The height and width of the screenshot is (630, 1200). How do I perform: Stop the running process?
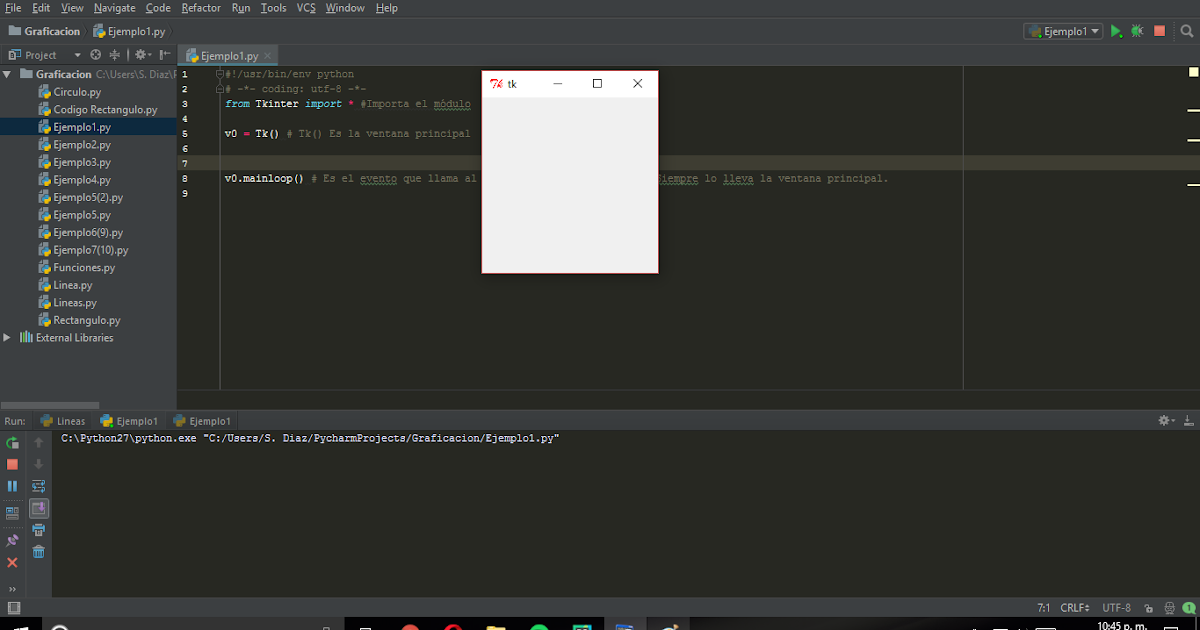[12, 463]
